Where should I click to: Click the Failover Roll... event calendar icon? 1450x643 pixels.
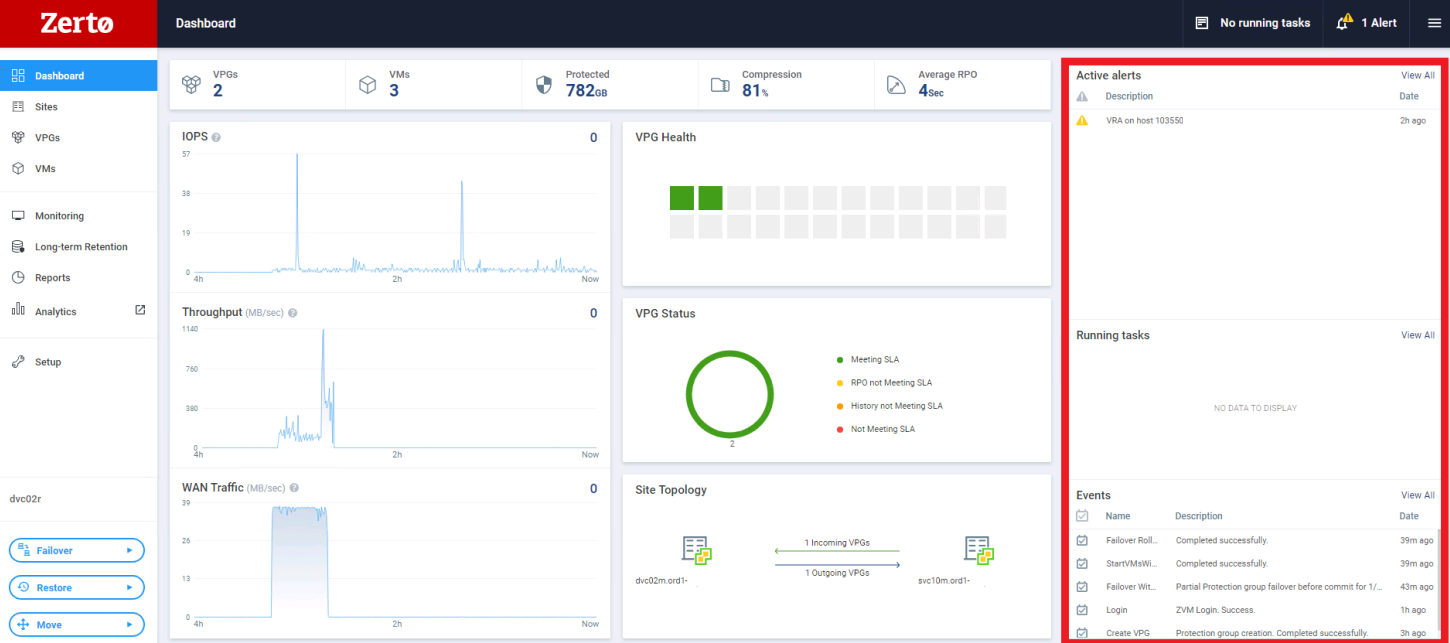[1082, 540]
